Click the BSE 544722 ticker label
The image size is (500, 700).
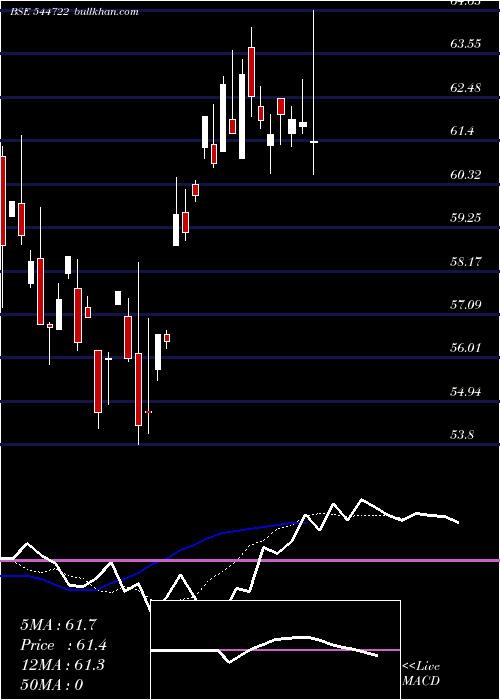39,12
